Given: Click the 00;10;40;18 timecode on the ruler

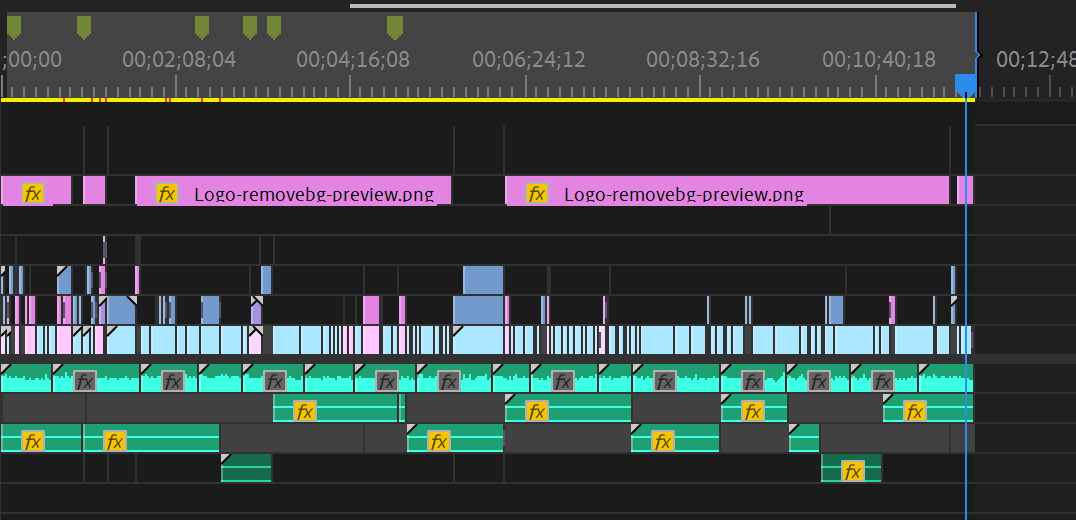Looking at the screenshot, I should (879, 60).
